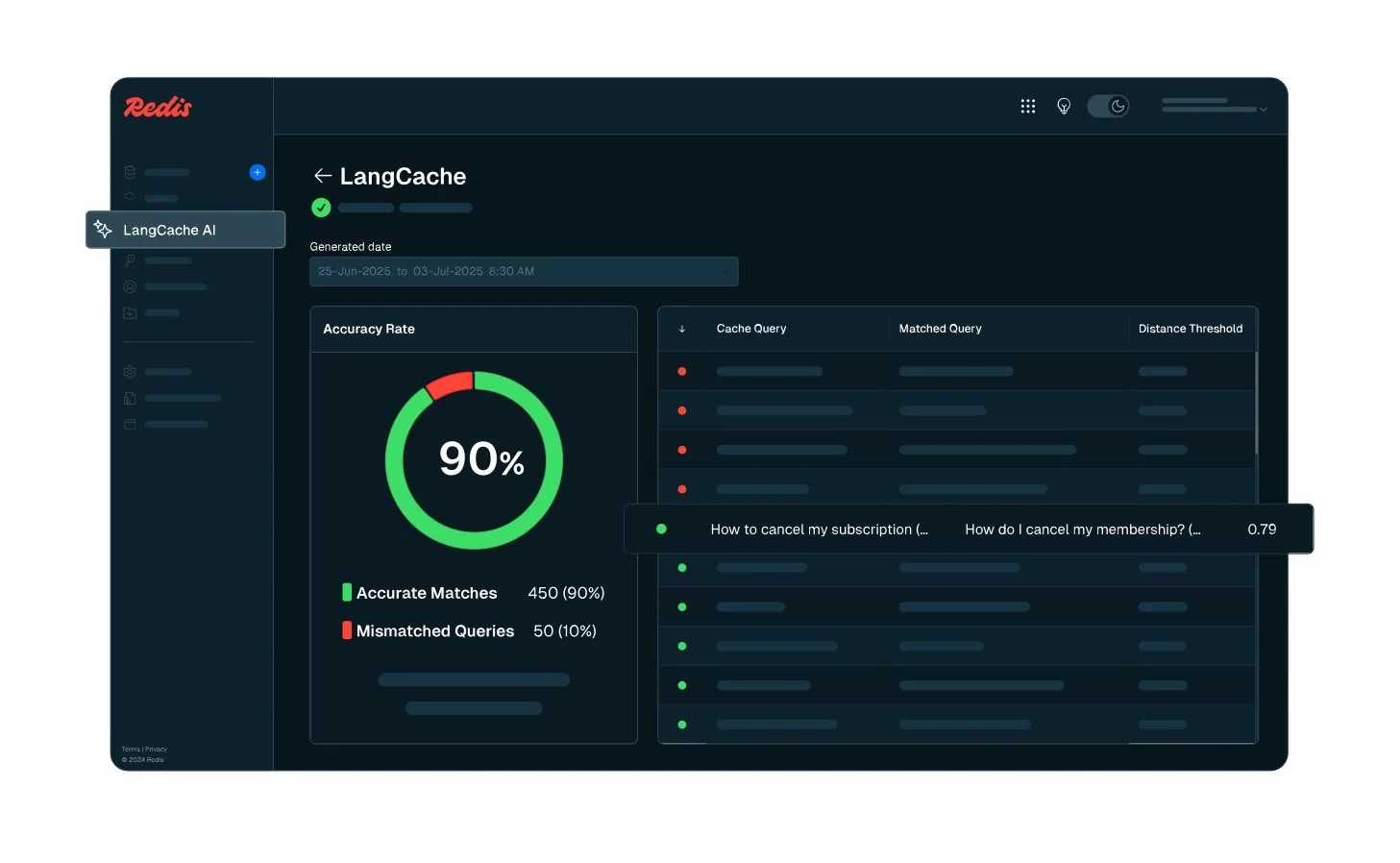The image size is (1400, 863).
Task: Click the Cache Query column header
Action: [751, 329]
